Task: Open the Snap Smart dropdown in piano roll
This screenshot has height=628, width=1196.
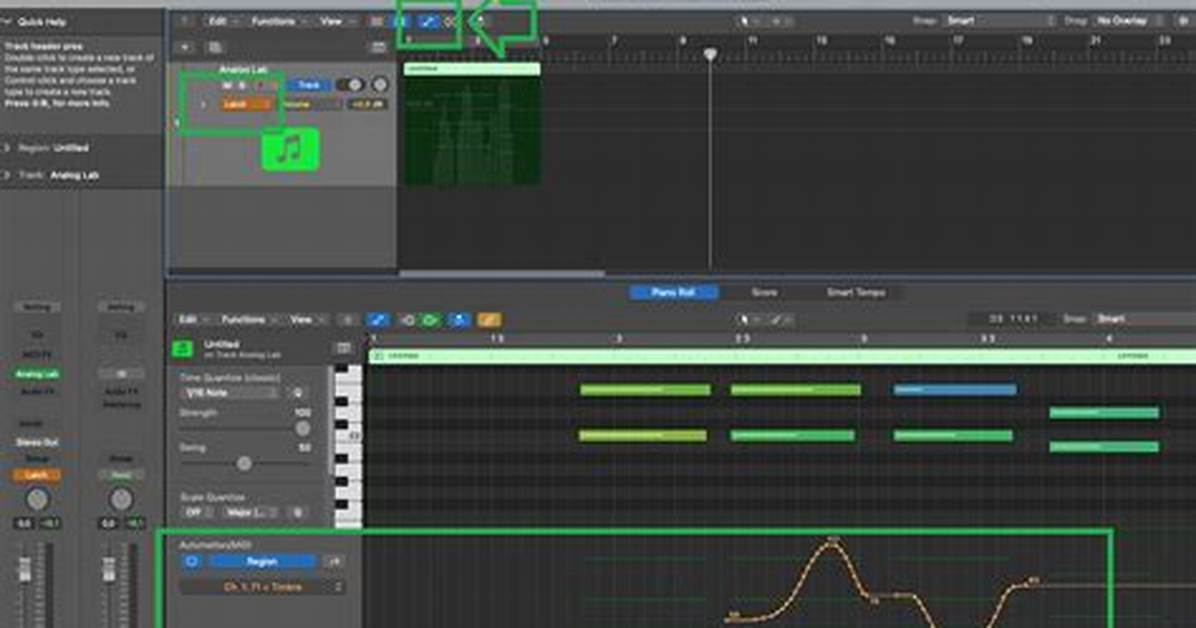Action: click(1145, 319)
